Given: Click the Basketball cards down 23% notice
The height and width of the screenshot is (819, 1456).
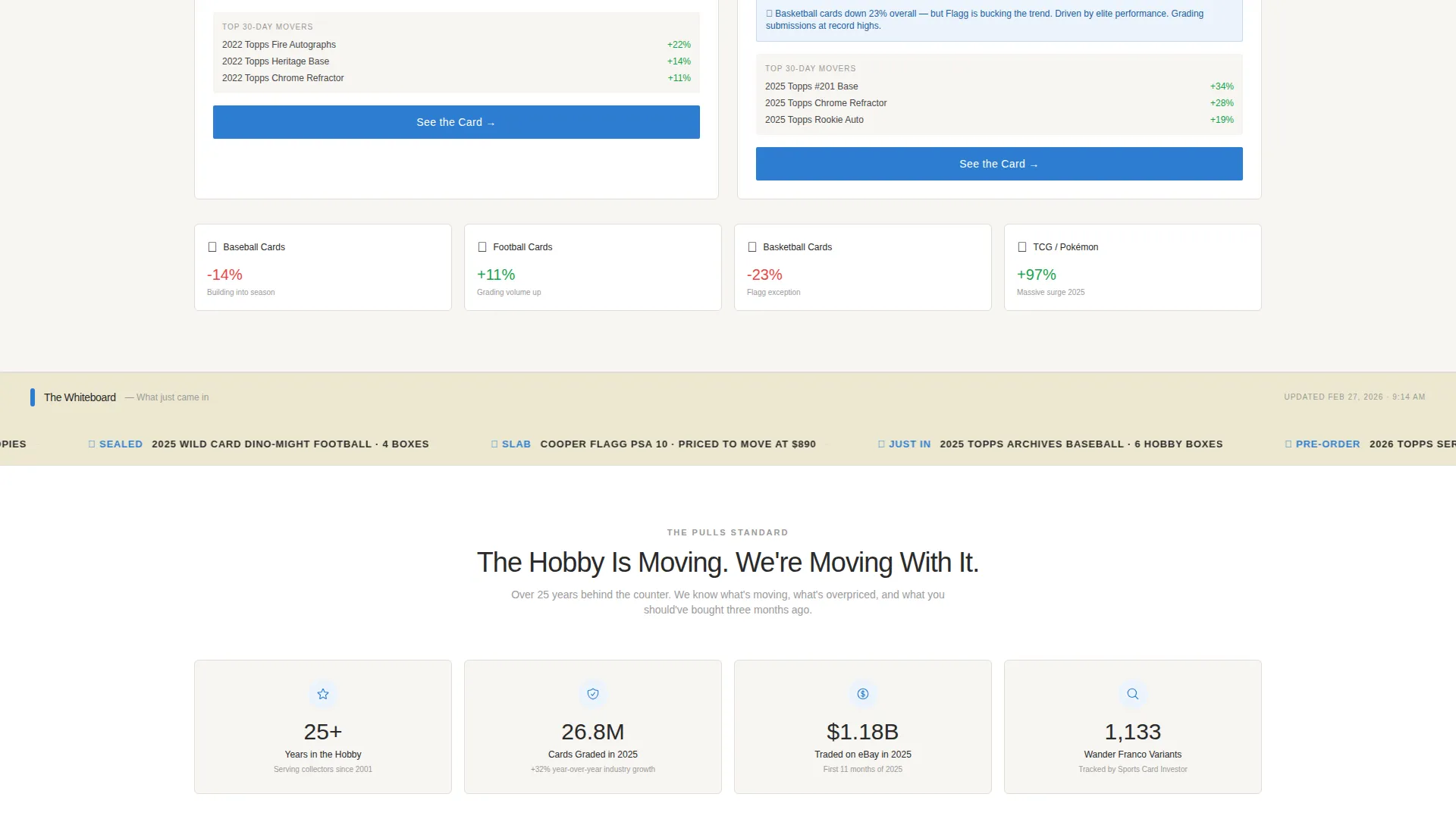Looking at the screenshot, I should click(x=999, y=20).
